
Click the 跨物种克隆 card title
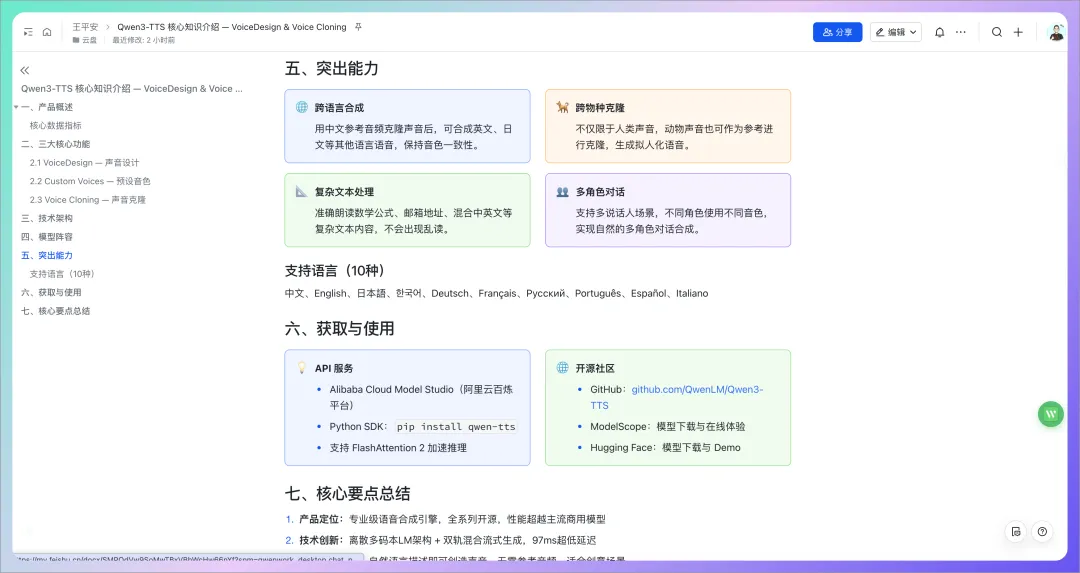coord(600,107)
